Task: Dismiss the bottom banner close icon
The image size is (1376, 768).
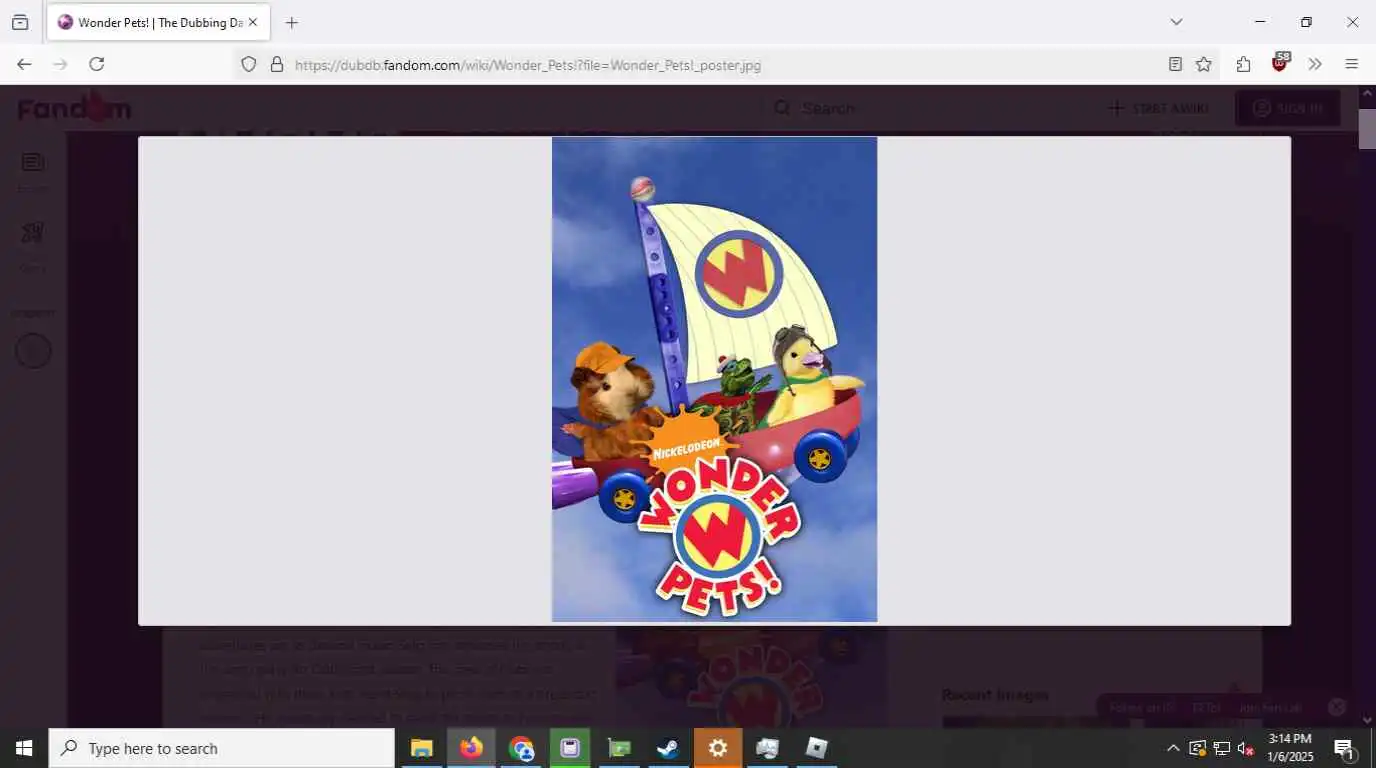Action: point(1336,707)
